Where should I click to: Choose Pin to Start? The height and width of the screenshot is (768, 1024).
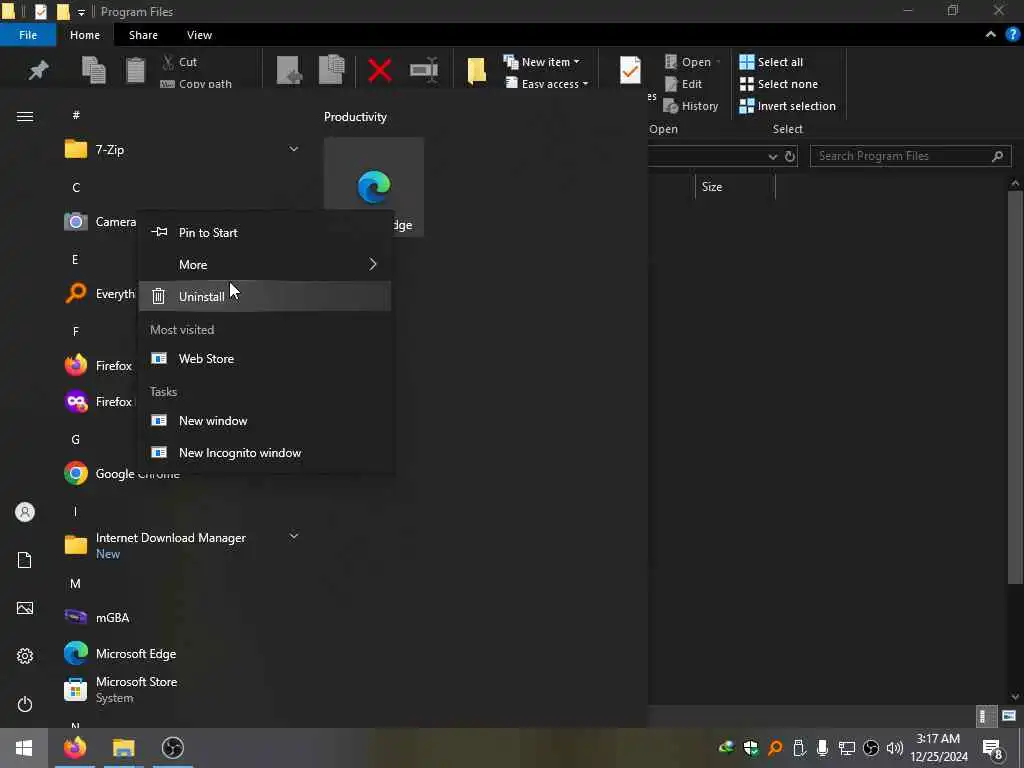pyautogui.click(x=264, y=232)
